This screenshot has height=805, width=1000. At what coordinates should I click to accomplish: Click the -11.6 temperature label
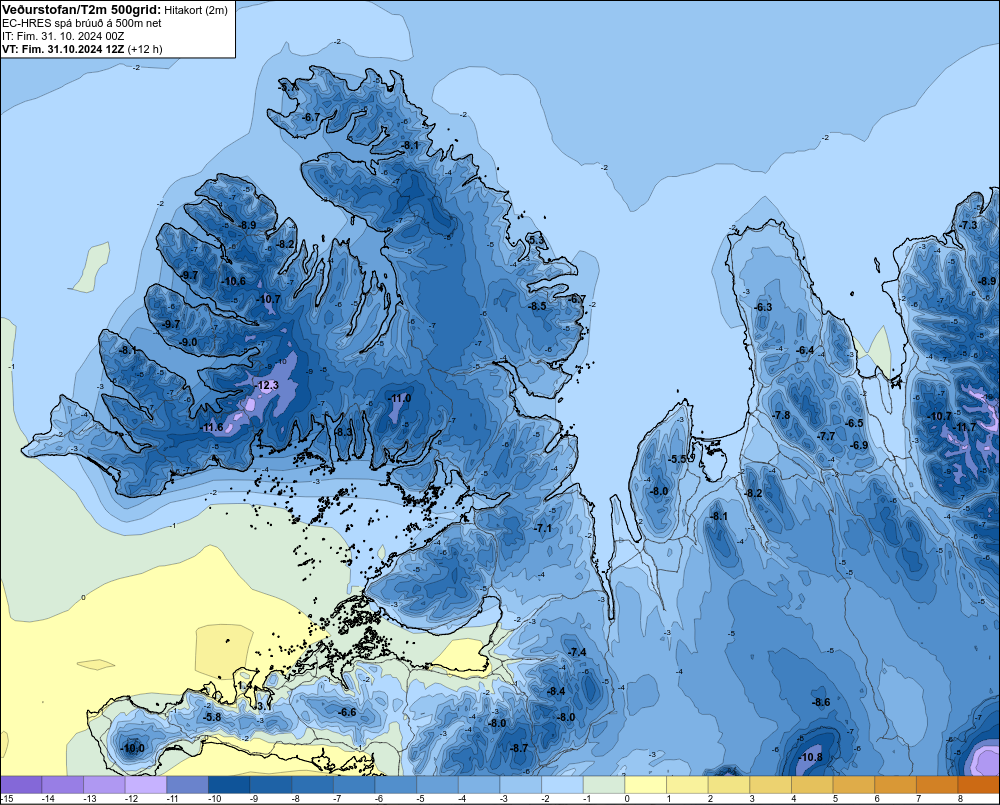212,427
